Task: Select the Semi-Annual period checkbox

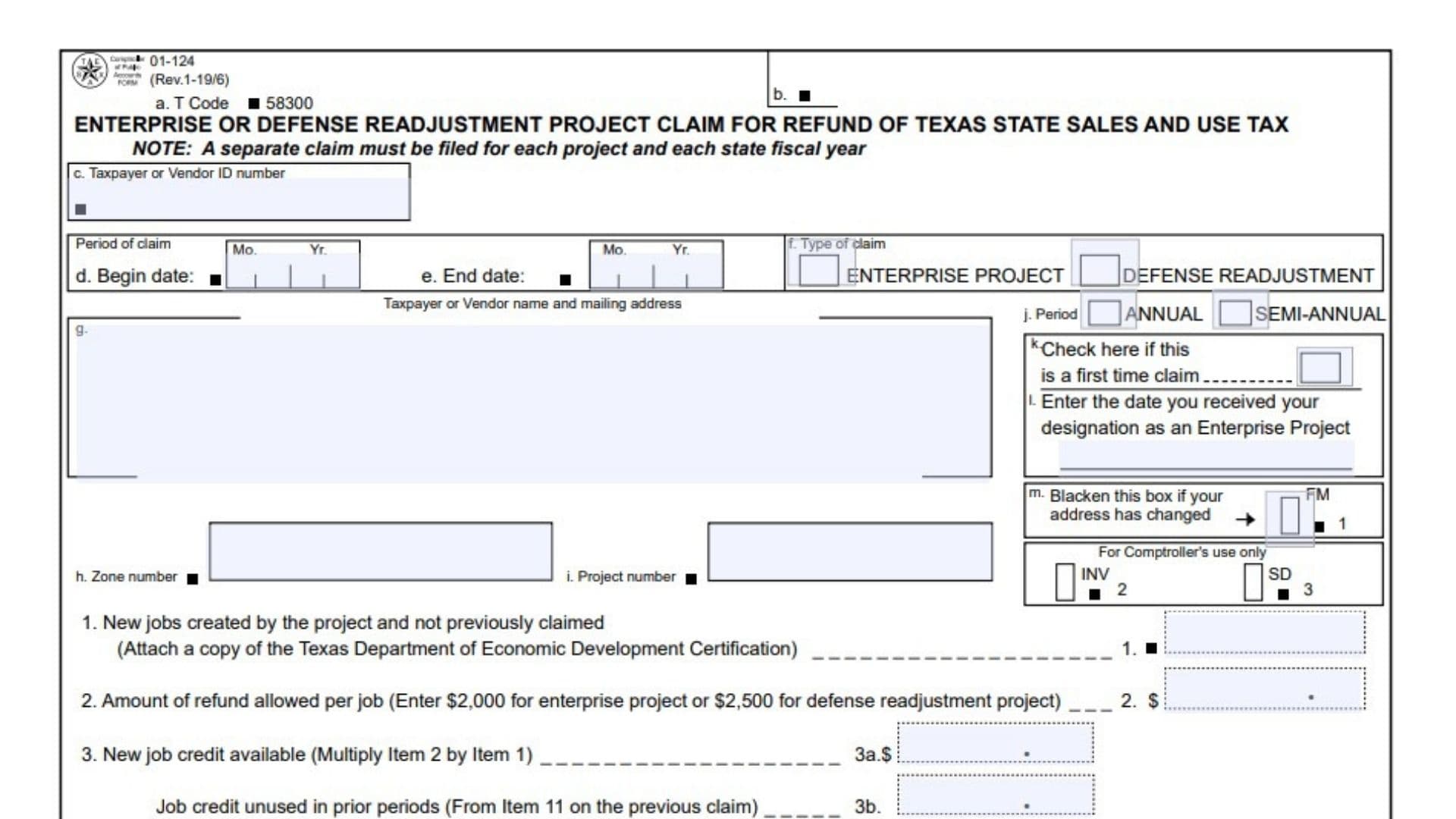Action: [x=1235, y=312]
